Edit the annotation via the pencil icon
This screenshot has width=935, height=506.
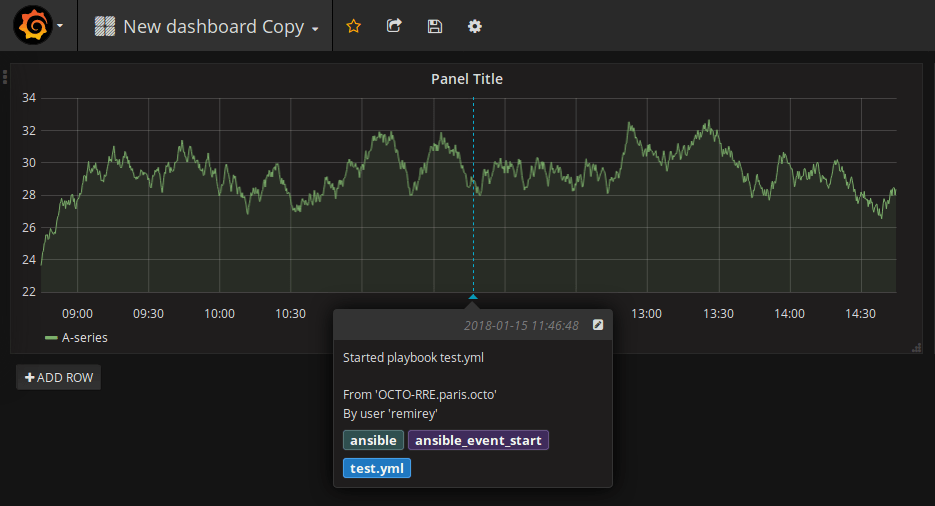[x=598, y=325]
